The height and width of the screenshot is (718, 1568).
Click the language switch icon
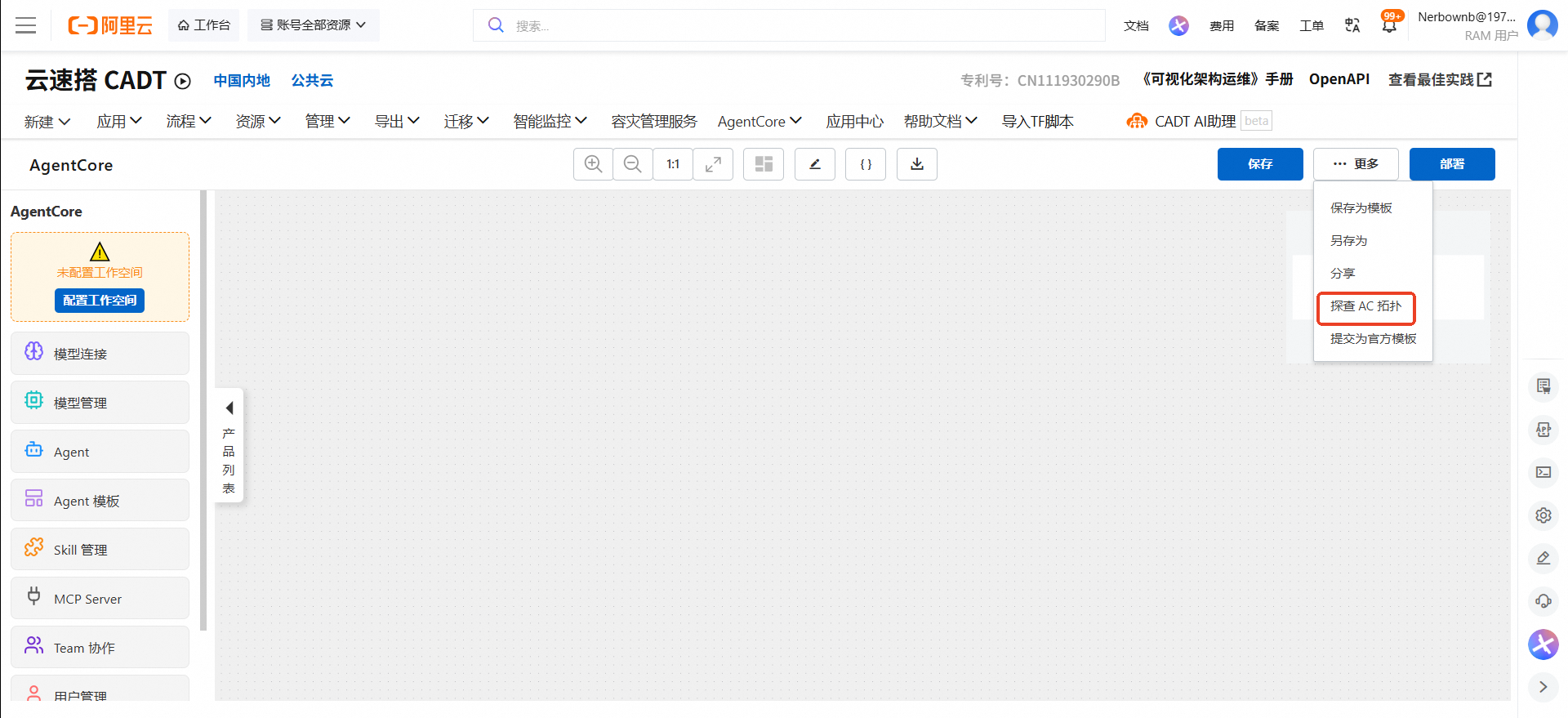pyautogui.click(x=1352, y=25)
